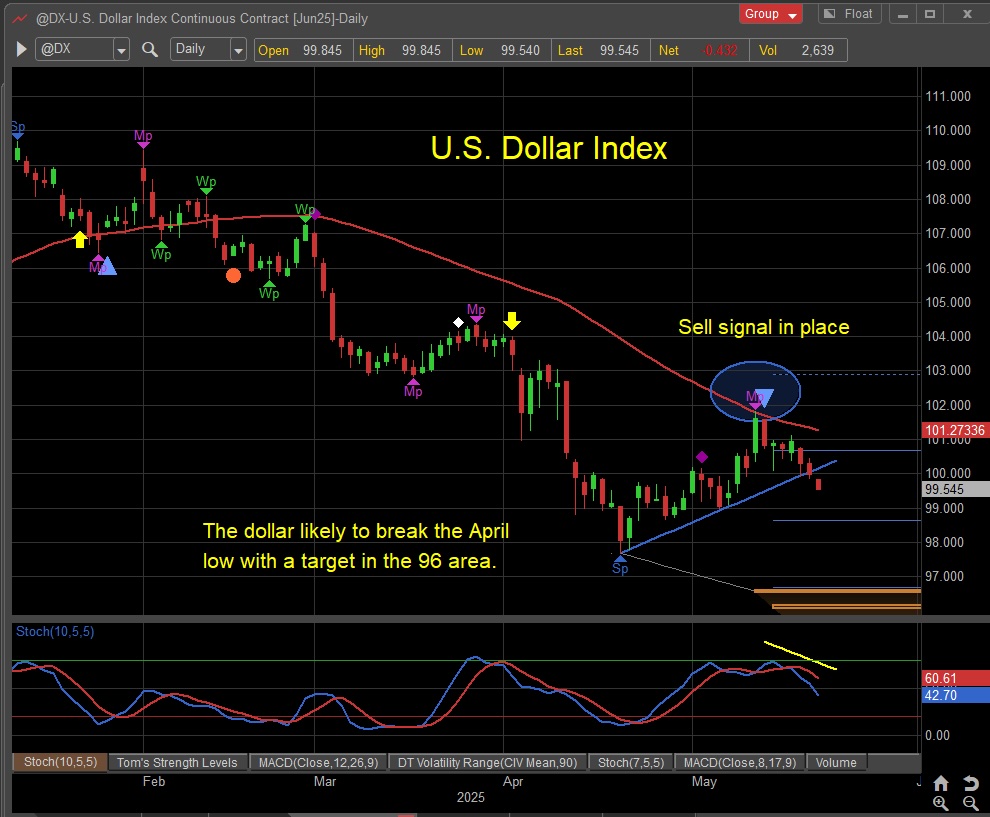Click the red 60.61 stochastic label
990x817 pixels.
(x=955, y=678)
